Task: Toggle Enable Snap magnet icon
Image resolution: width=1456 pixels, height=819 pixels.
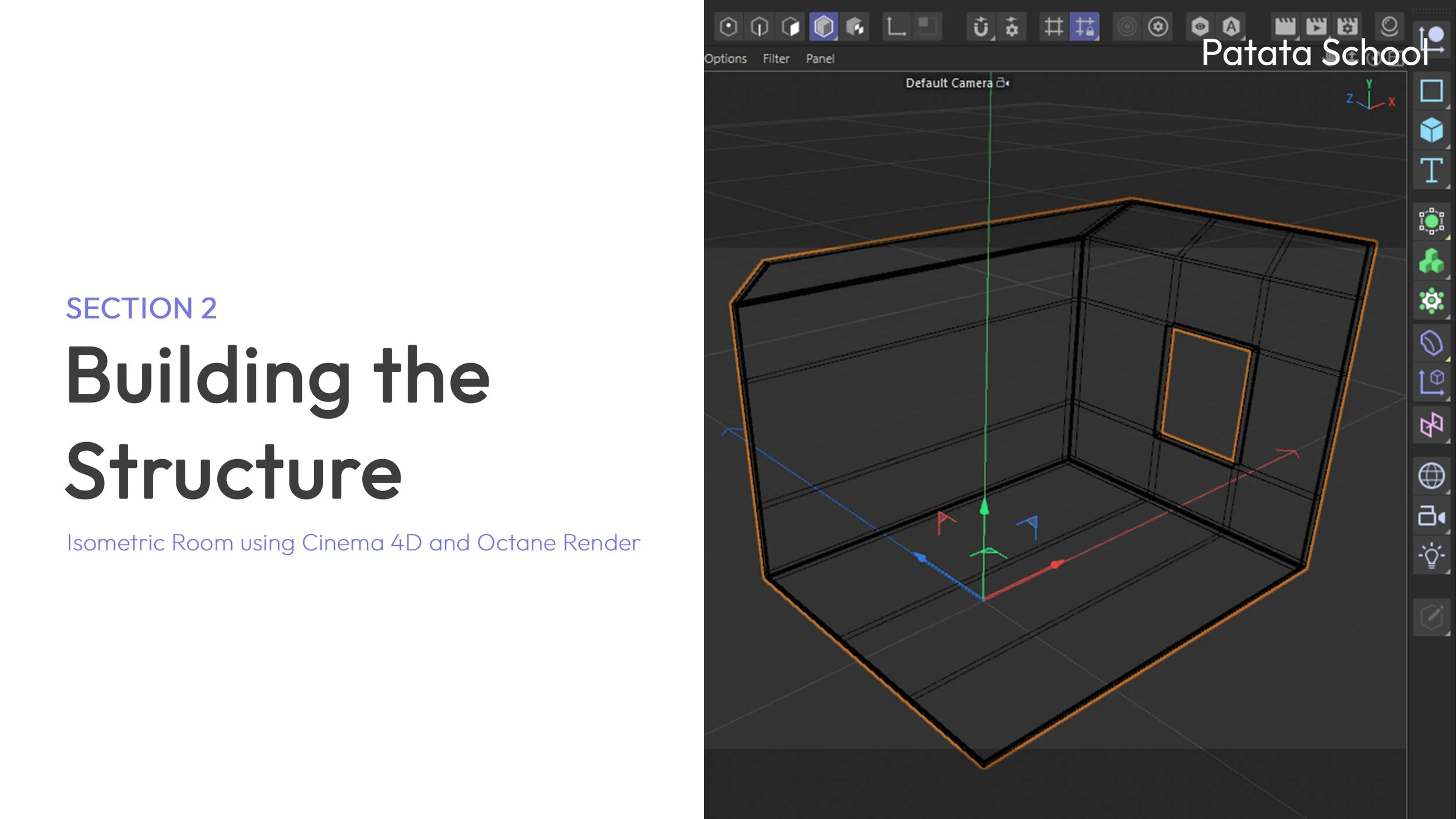Action: tap(981, 27)
